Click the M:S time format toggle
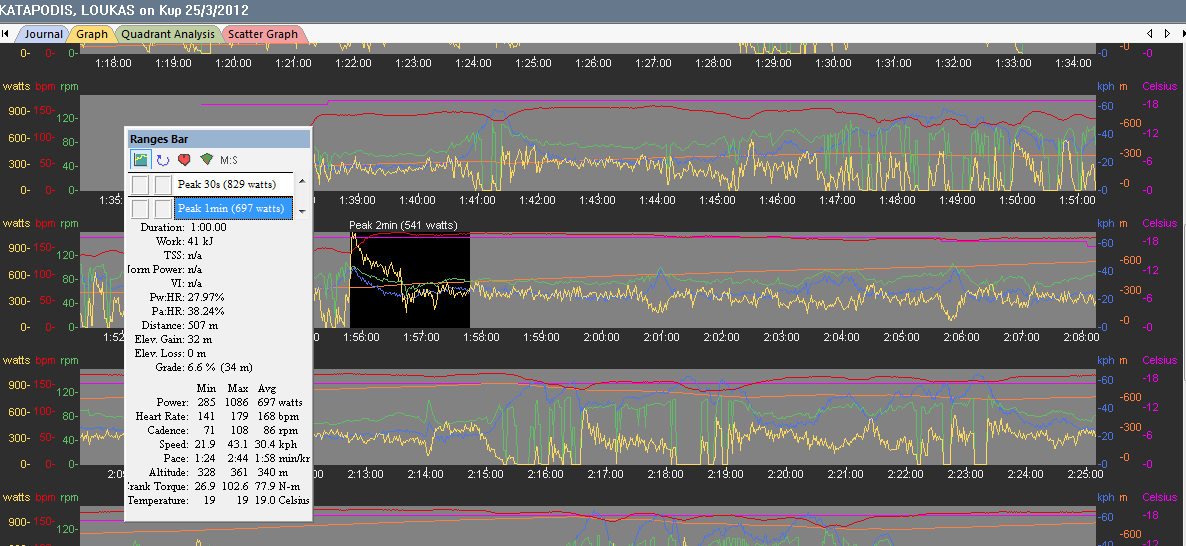 [x=229, y=160]
